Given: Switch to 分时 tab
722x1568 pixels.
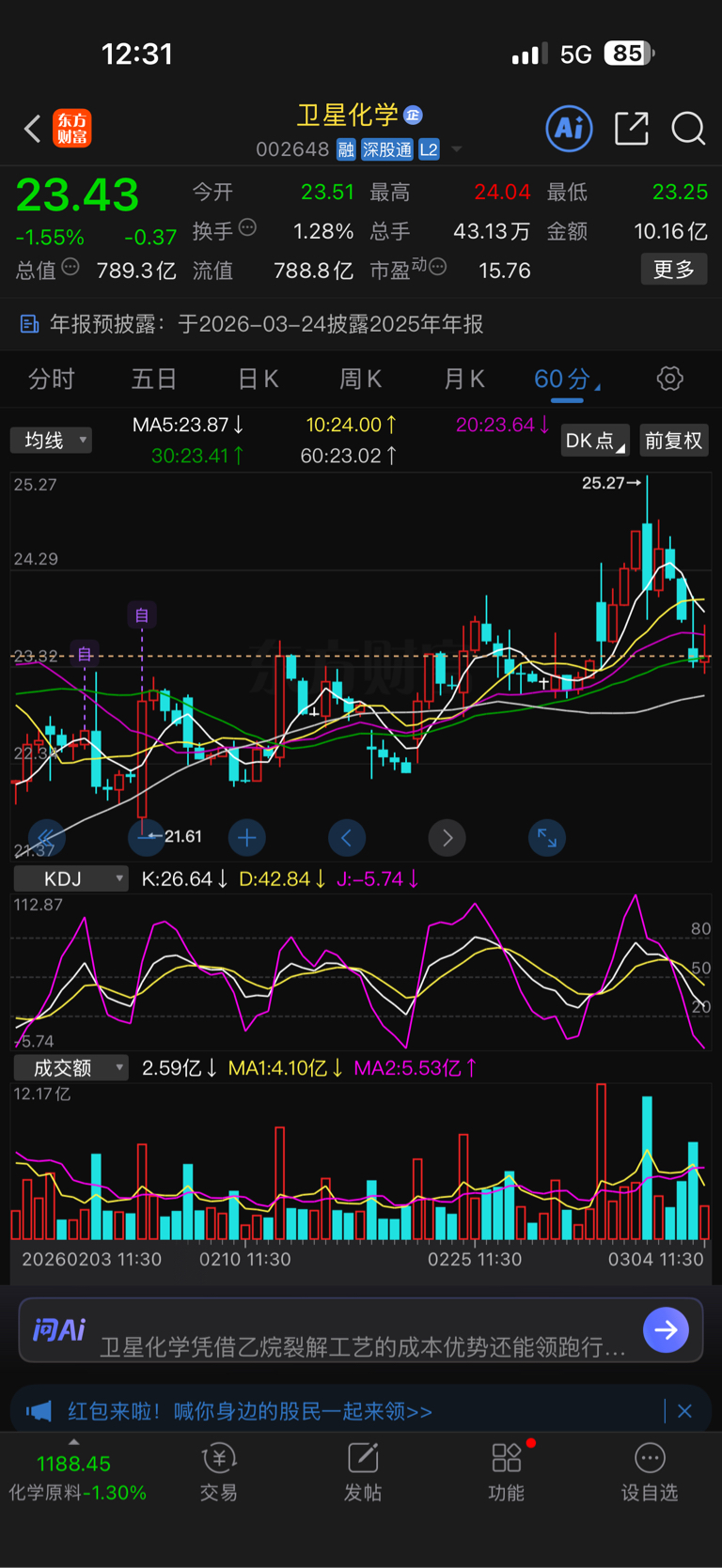Looking at the screenshot, I should point(52,380).
